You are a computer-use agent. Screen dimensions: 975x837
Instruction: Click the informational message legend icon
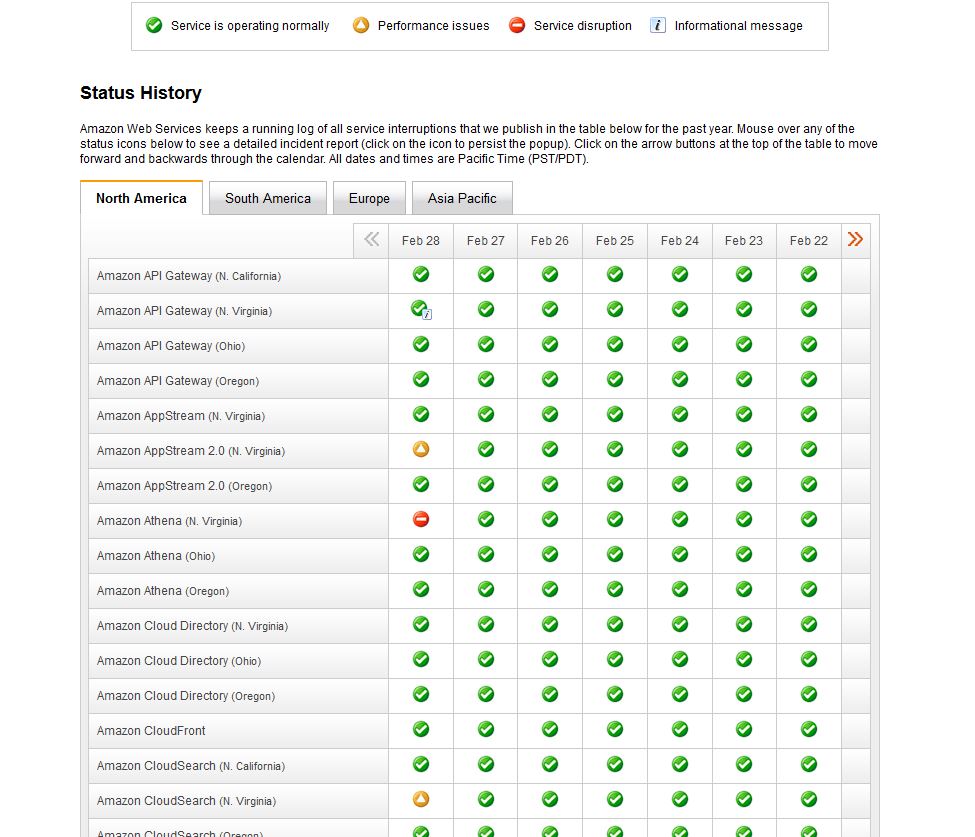tap(657, 26)
